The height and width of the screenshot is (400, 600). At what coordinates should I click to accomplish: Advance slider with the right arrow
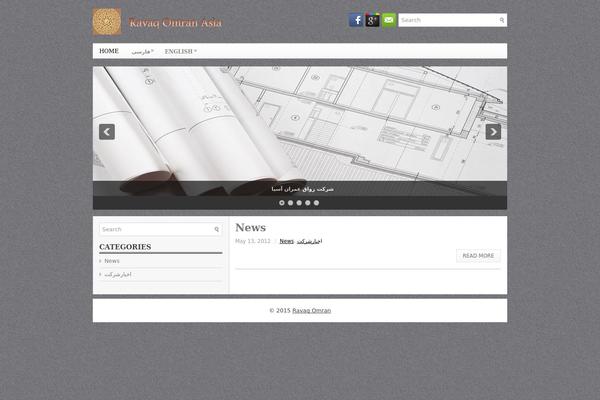click(493, 132)
